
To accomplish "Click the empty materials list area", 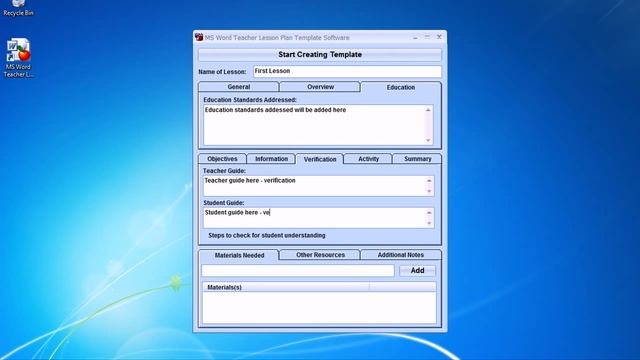I will (319, 307).
